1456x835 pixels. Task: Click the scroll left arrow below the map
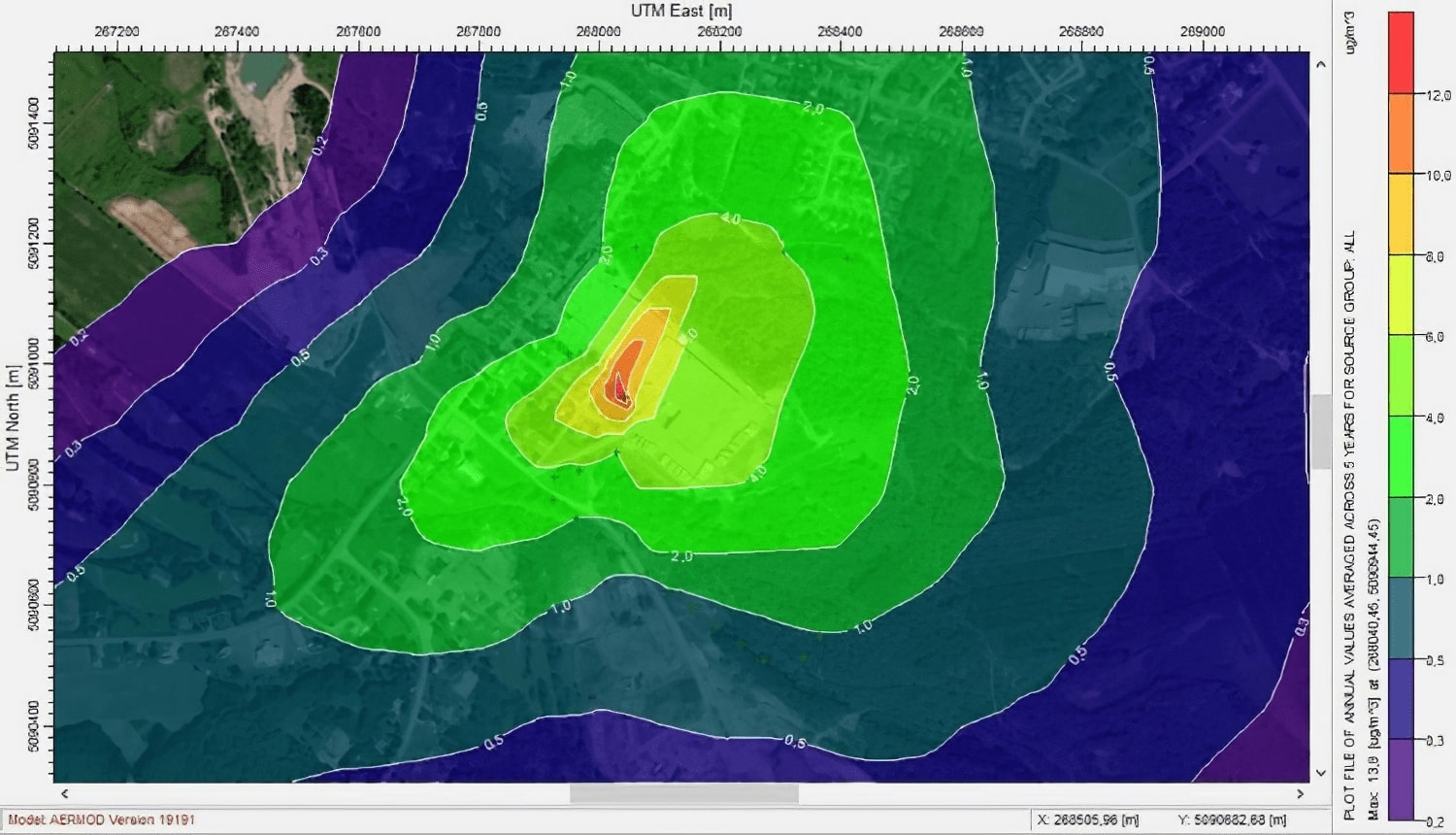[x=65, y=793]
